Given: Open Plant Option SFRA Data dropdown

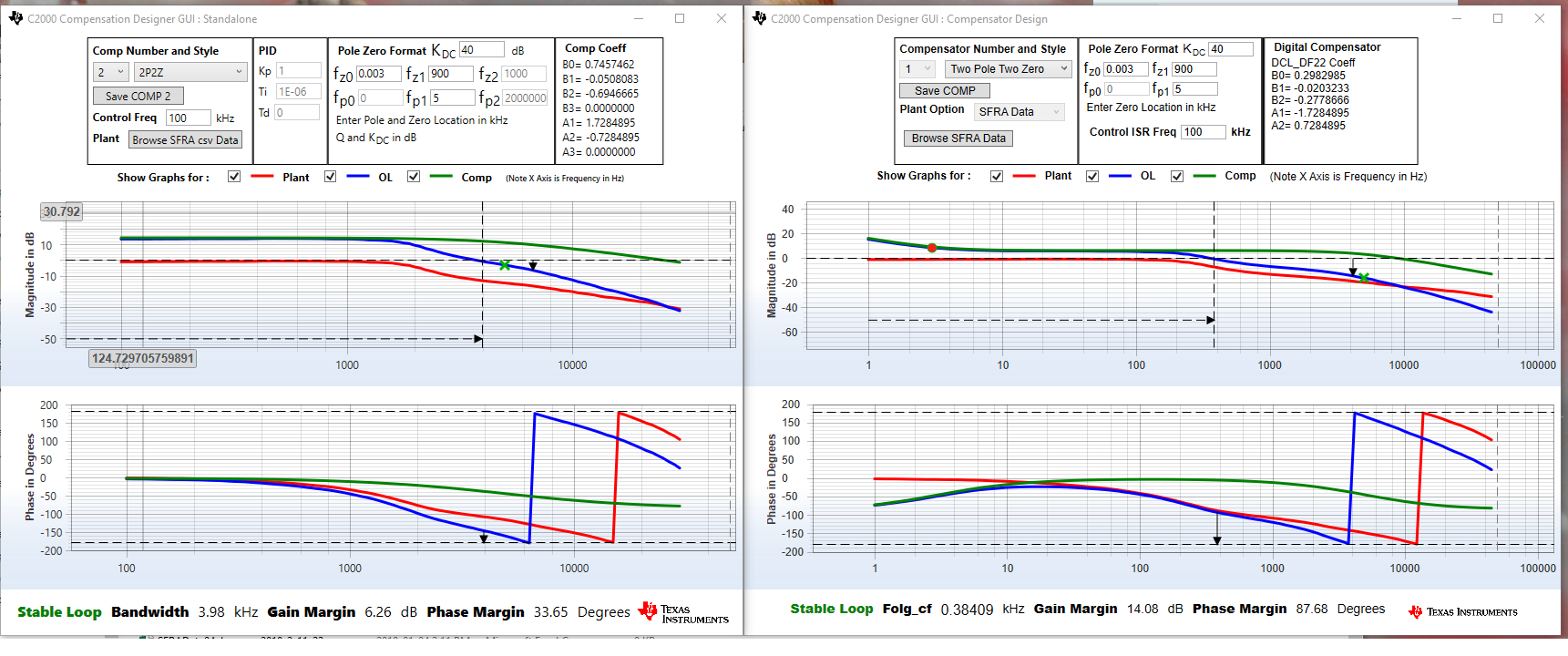Looking at the screenshot, I should (1020, 112).
